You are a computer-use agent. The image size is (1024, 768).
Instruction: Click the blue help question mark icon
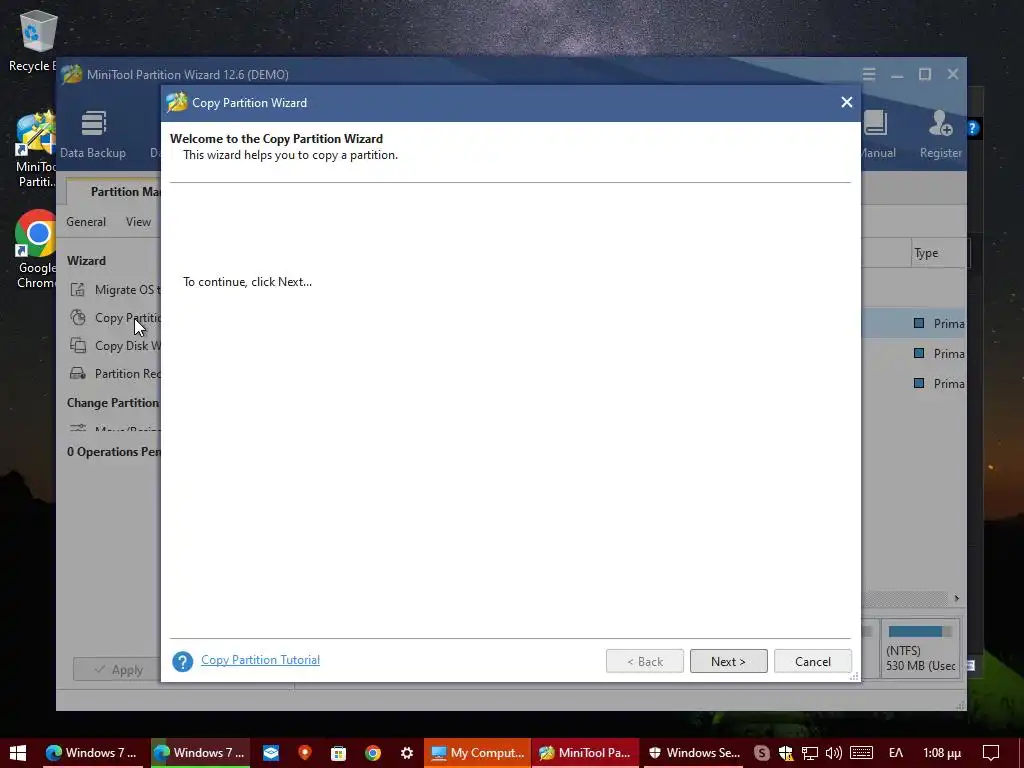coord(182,662)
